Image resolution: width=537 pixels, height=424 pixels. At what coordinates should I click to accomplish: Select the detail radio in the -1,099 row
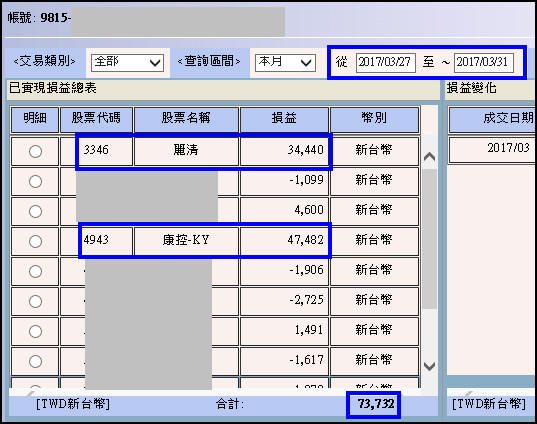coord(35,181)
